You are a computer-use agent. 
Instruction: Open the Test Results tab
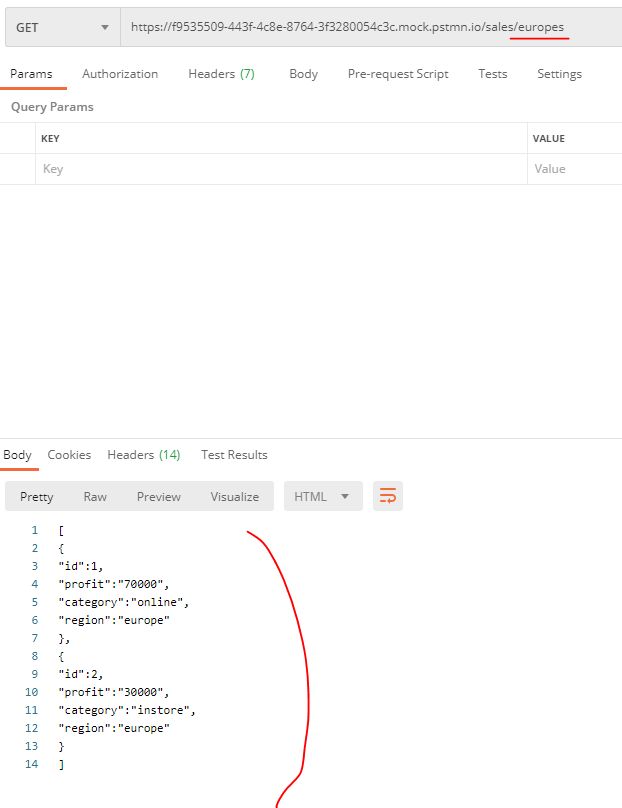[x=234, y=455]
